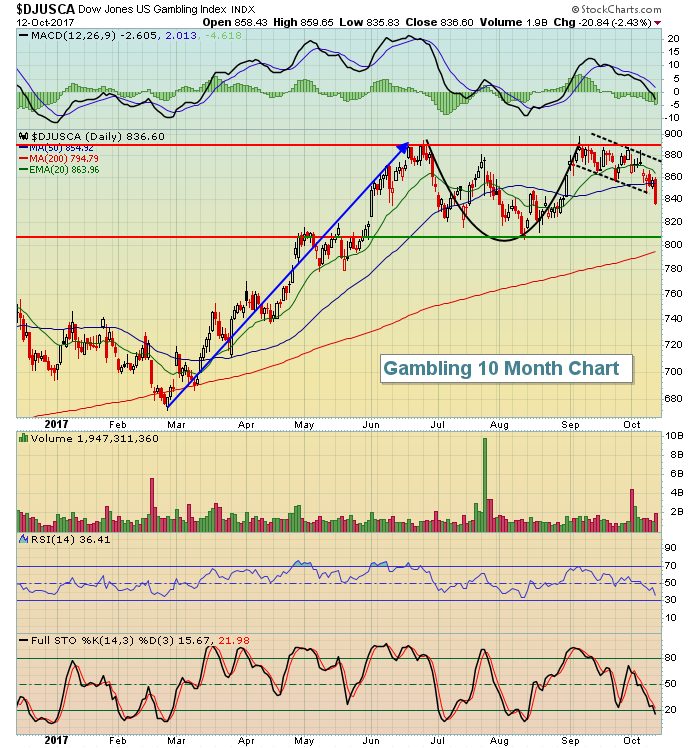The image size is (700, 748).
Task: Click the Low 835.83 value
Action: click(x=369, y=22)
